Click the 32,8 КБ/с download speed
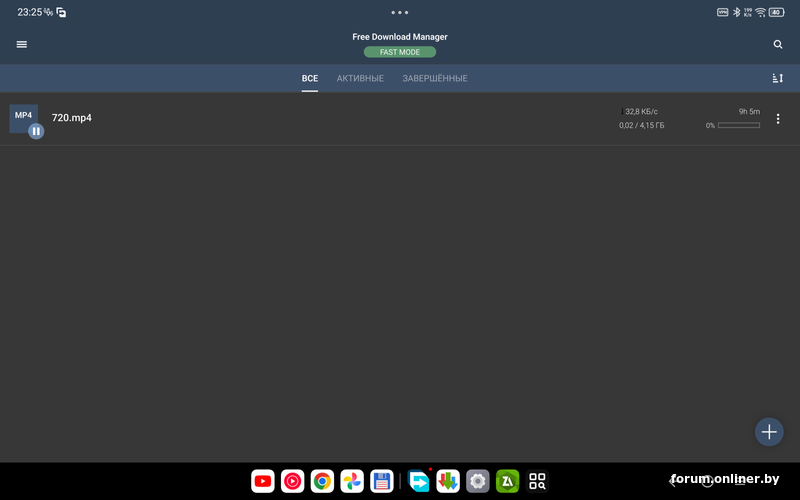Viewport: 800px width, 500px height. 640,111
